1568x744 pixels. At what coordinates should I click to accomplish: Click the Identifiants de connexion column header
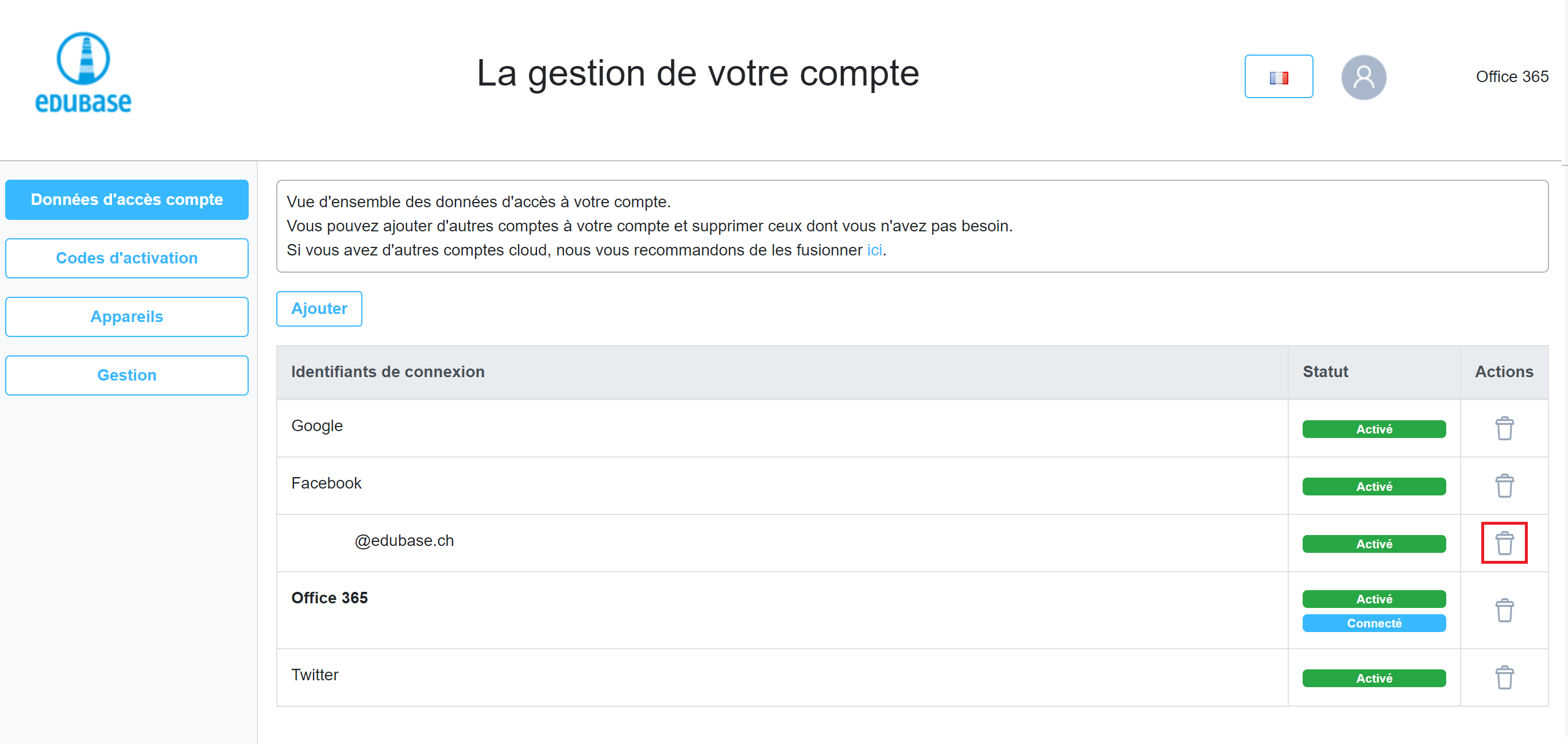tap(388, 371)
